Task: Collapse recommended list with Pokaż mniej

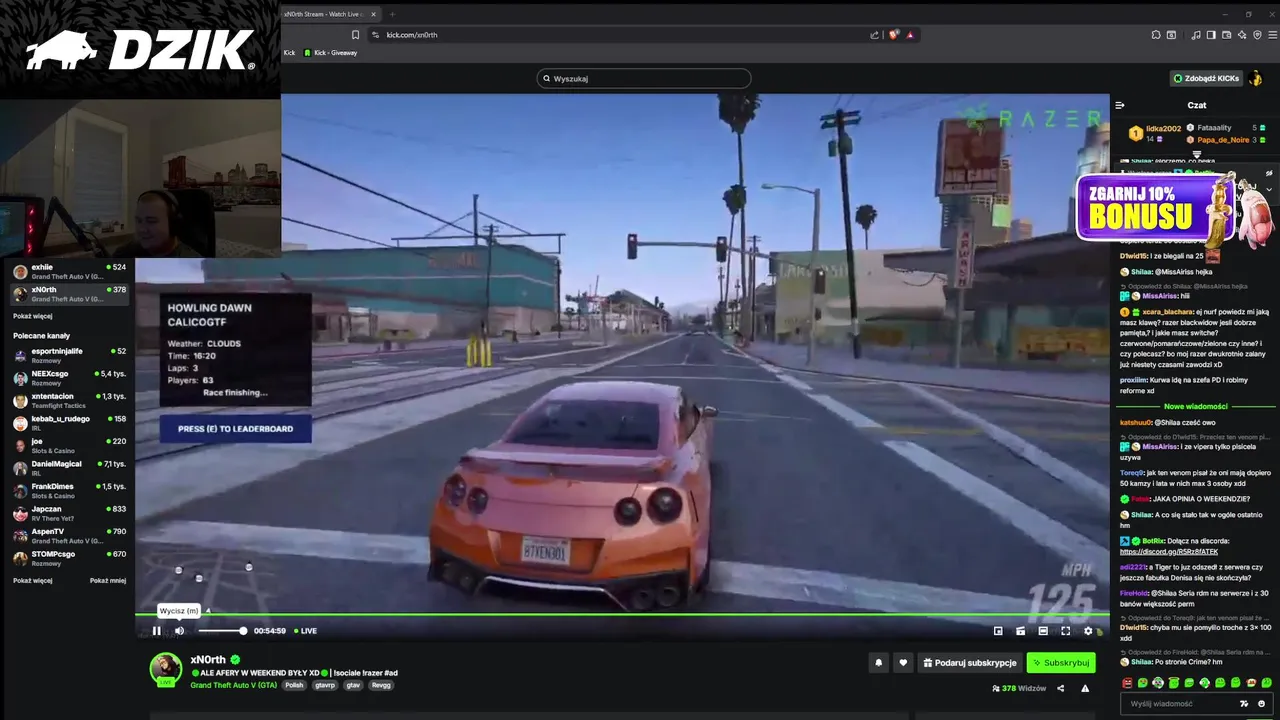Action: coord(108,580)
